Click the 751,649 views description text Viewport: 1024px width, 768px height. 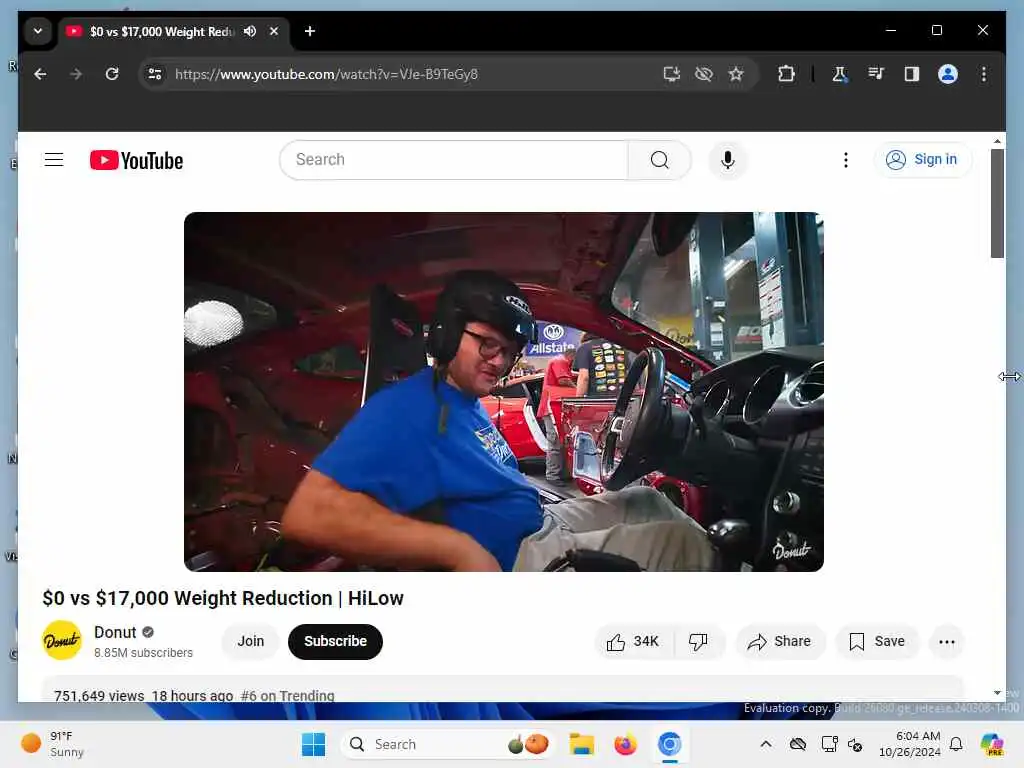coord(99,696)
